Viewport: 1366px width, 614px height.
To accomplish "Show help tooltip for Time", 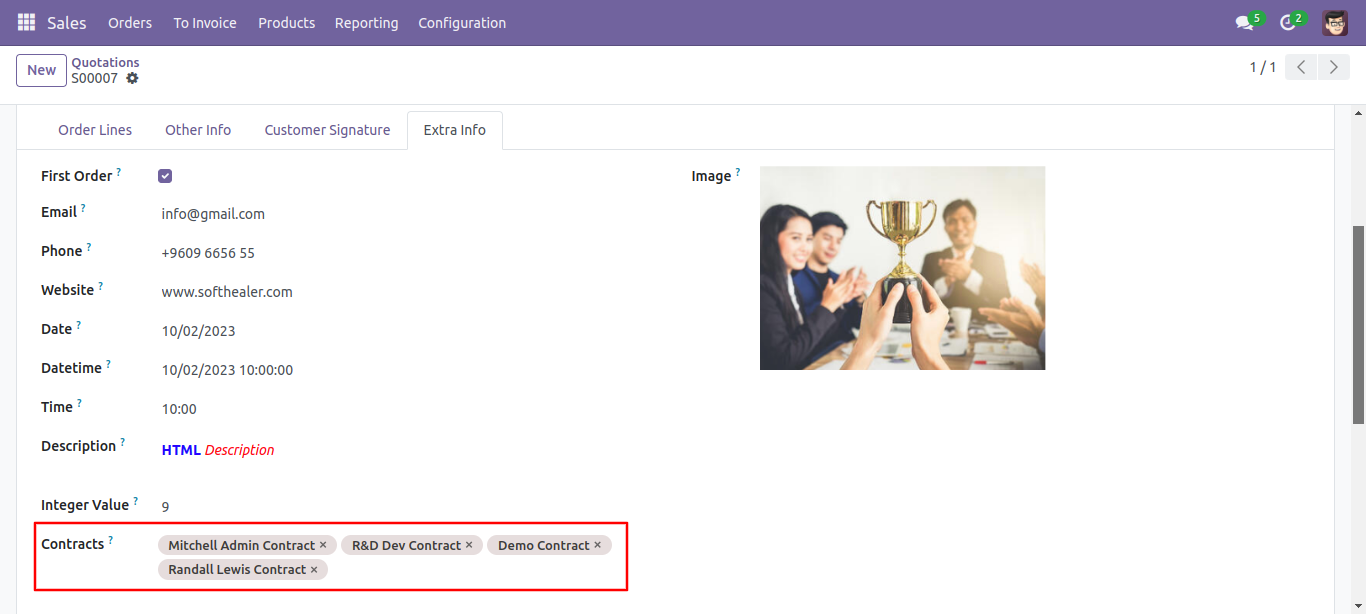I will [x=80, y=403].
